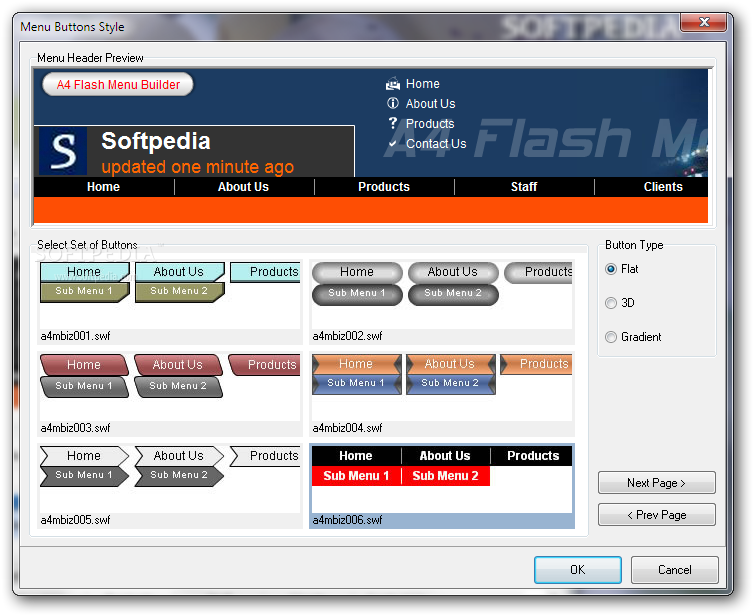Click red Sub Menu 2 in a4mbiz006
The width and height of the screenshot is (754, 616).
coord(446,476)
